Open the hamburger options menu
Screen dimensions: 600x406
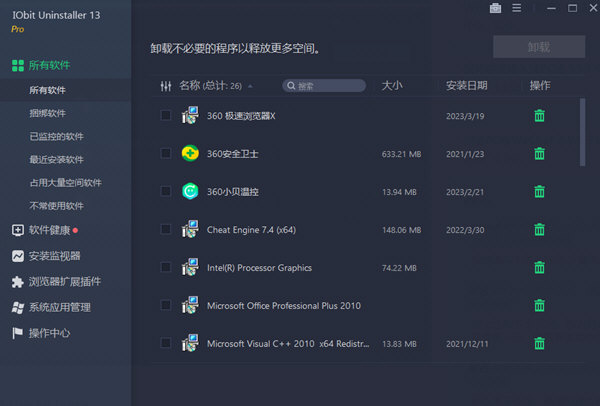tap(519, 9)
